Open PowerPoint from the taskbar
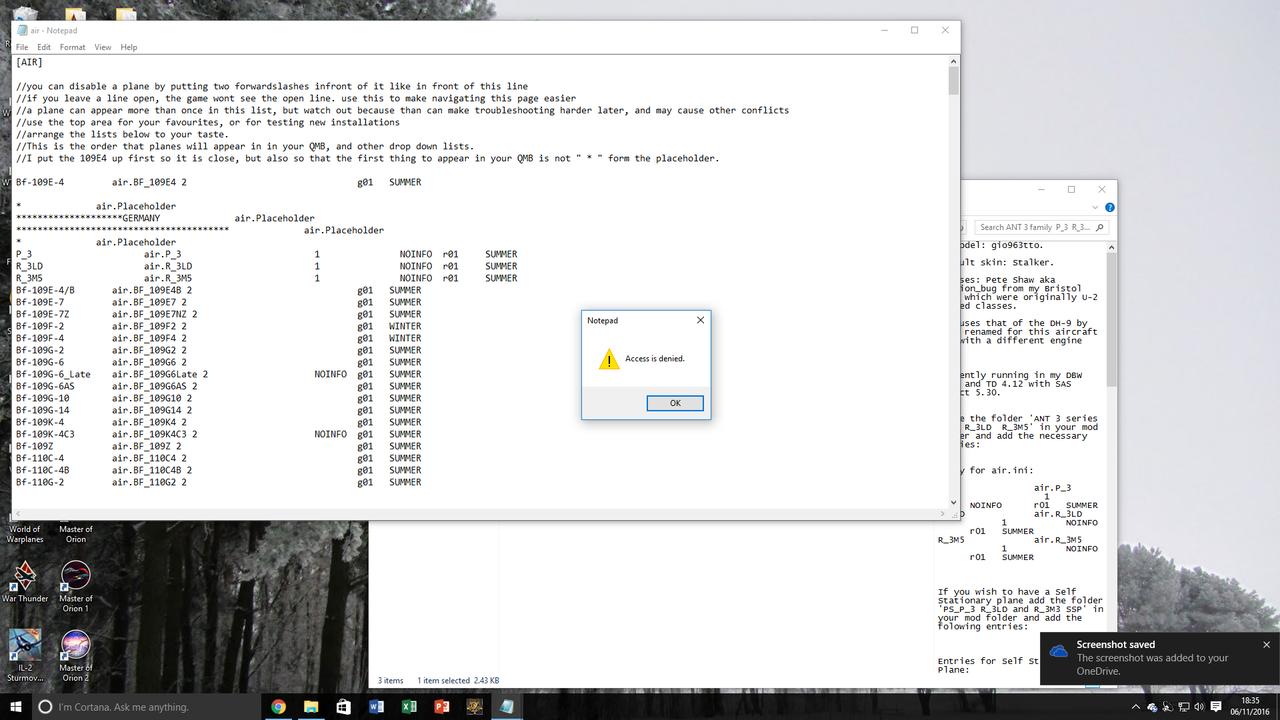The height and width of the screenshot is (720, 1280). [442, 706]
